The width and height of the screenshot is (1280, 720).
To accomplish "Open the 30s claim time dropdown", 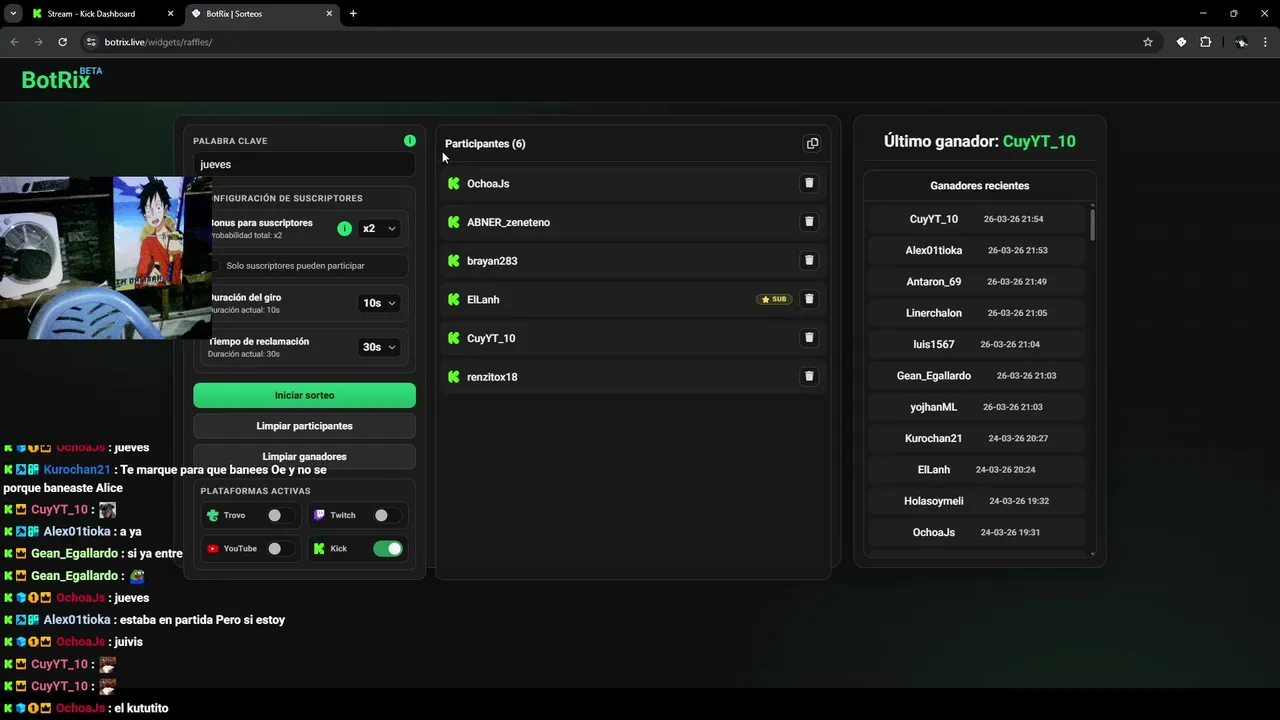I will point(379,347).
